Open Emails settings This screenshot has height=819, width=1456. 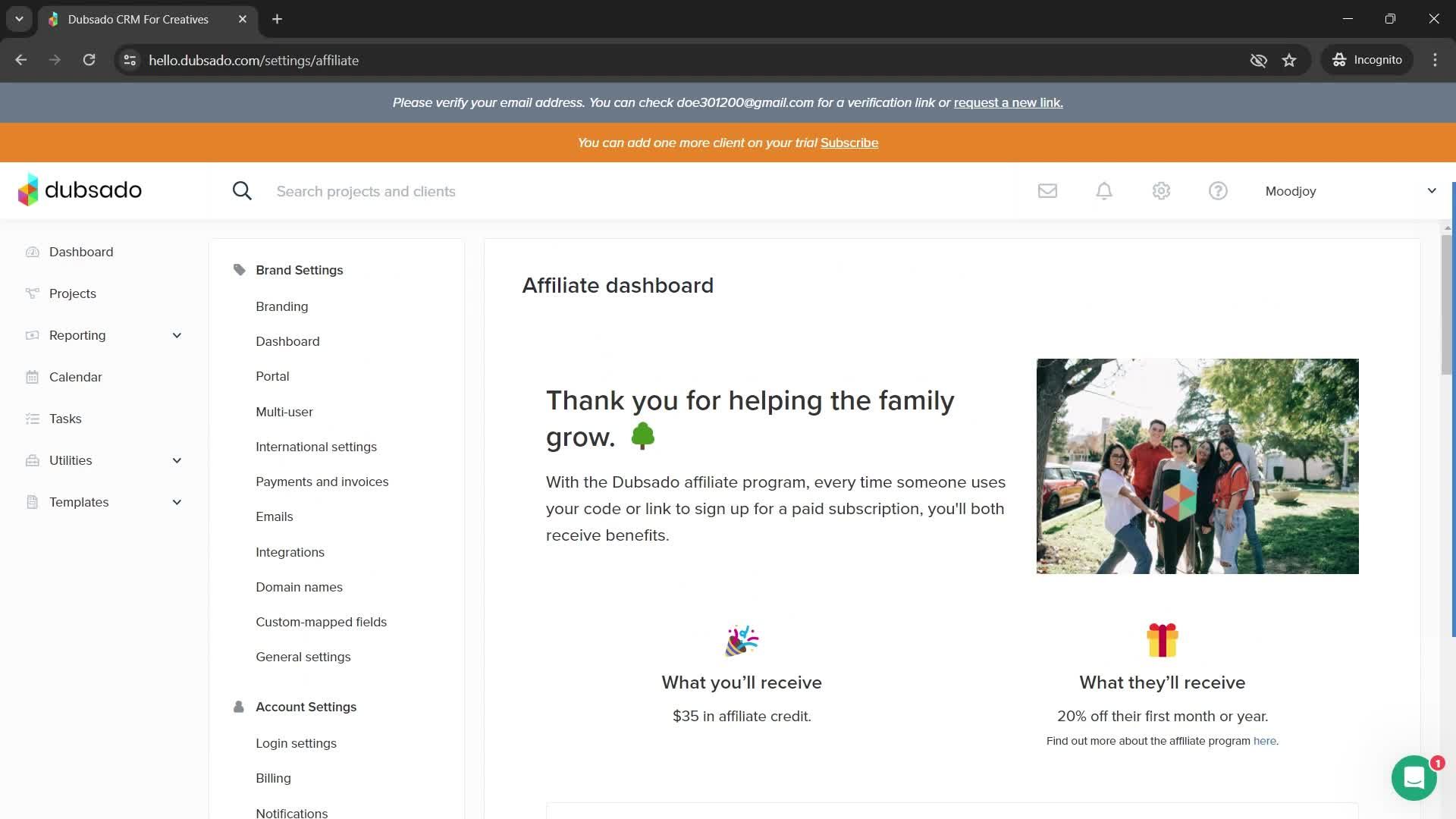[x=275, y=516]
